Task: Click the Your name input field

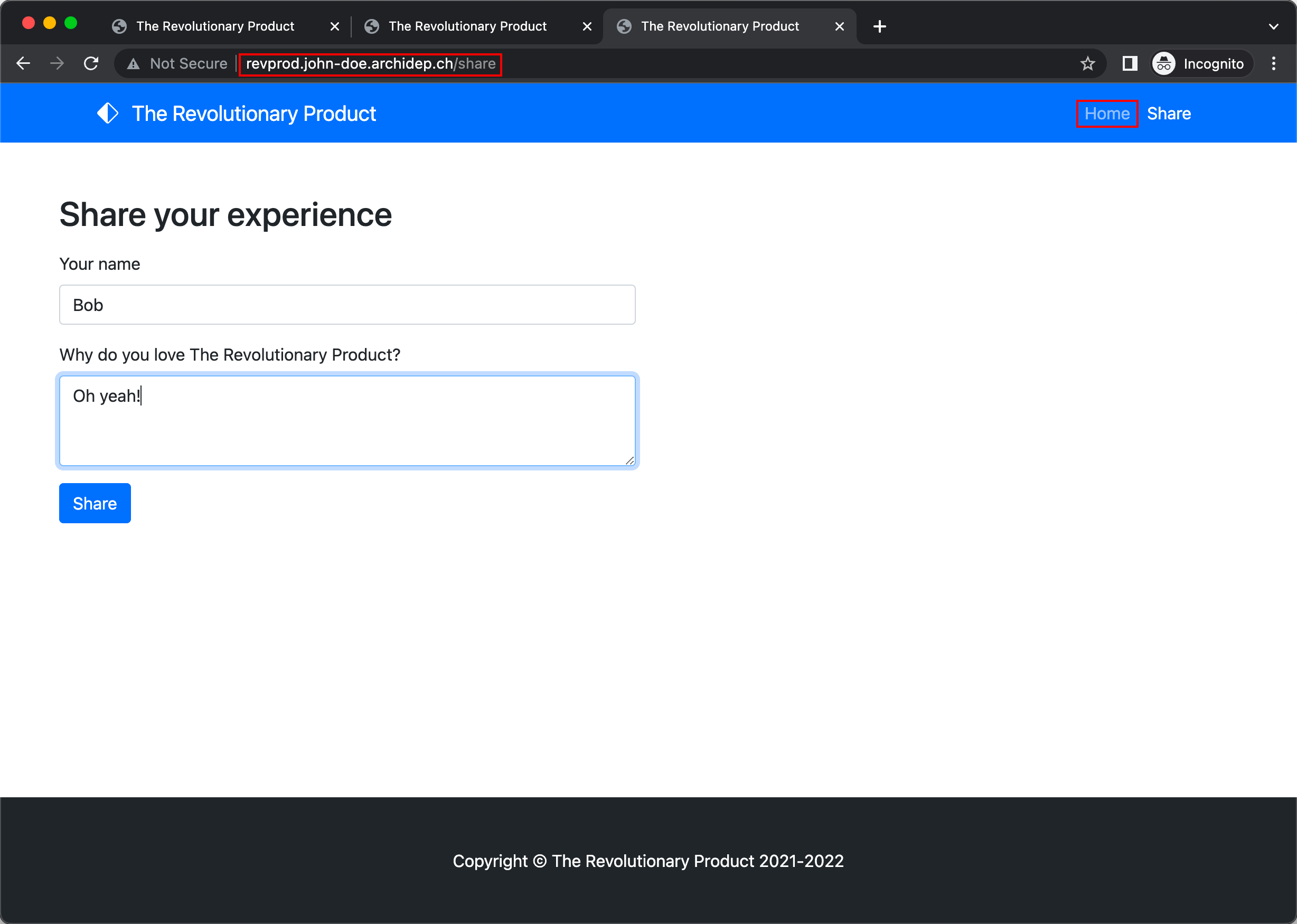Action: pos(346,305)
